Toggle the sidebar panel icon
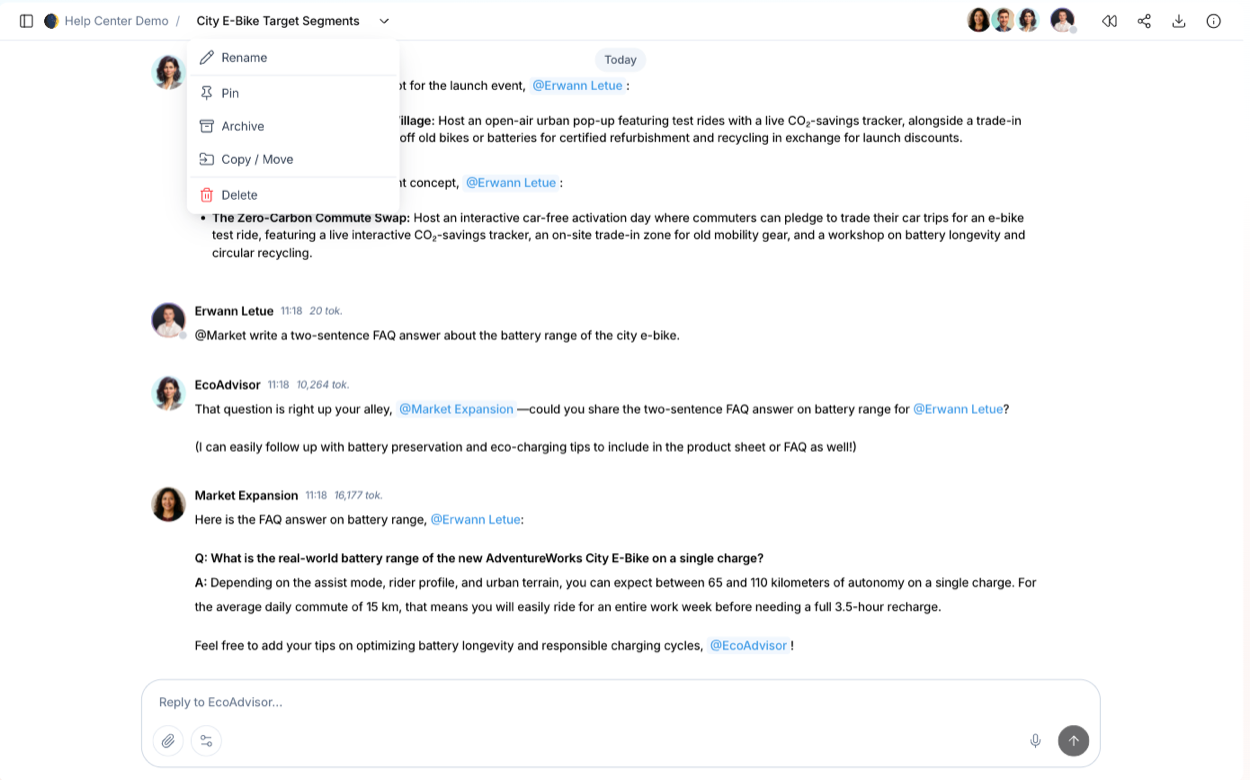Image resolution: width=1250 pixels, height=780 pixels. [27, 21]
